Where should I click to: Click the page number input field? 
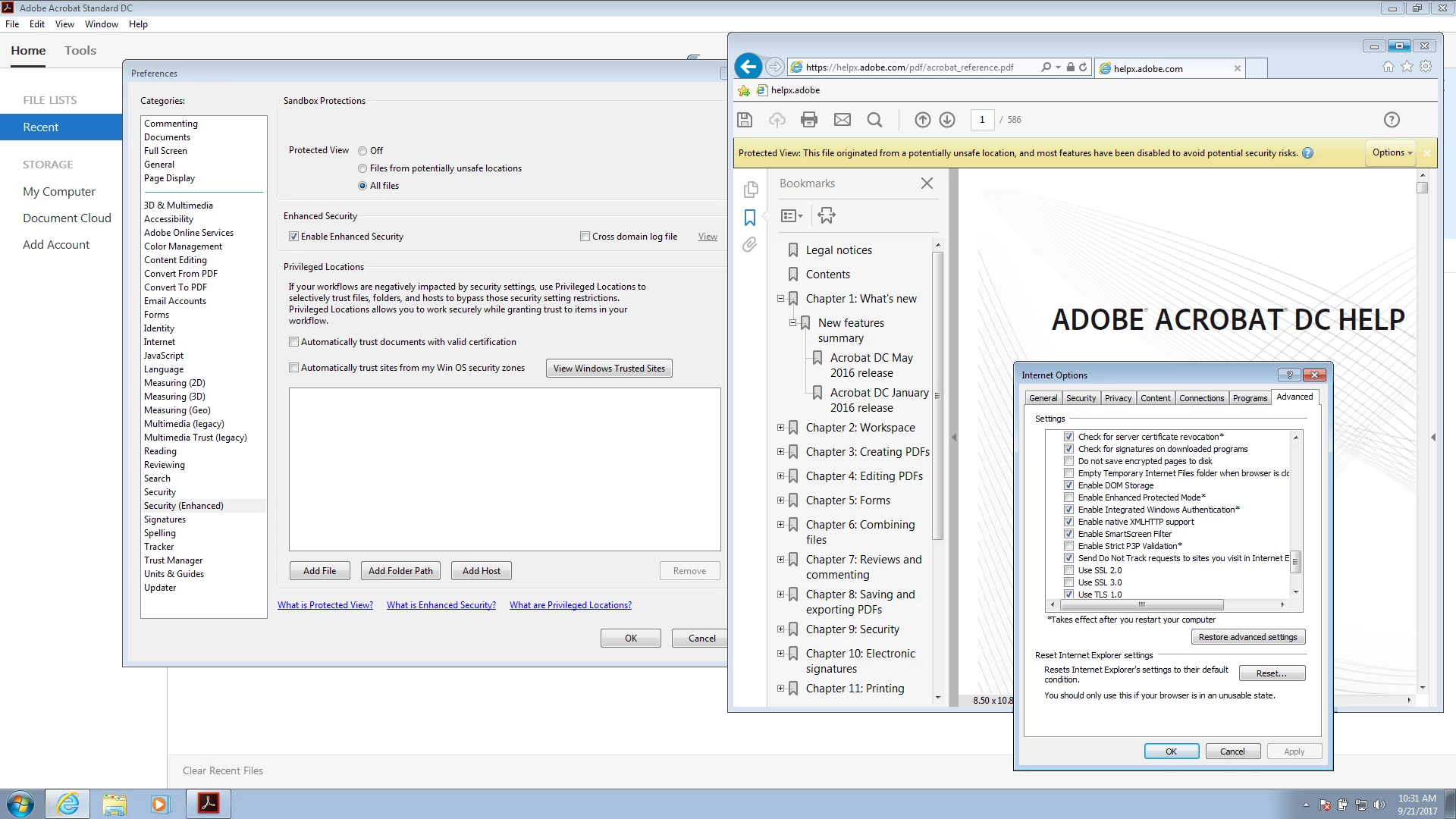click(x=982, y=120)
